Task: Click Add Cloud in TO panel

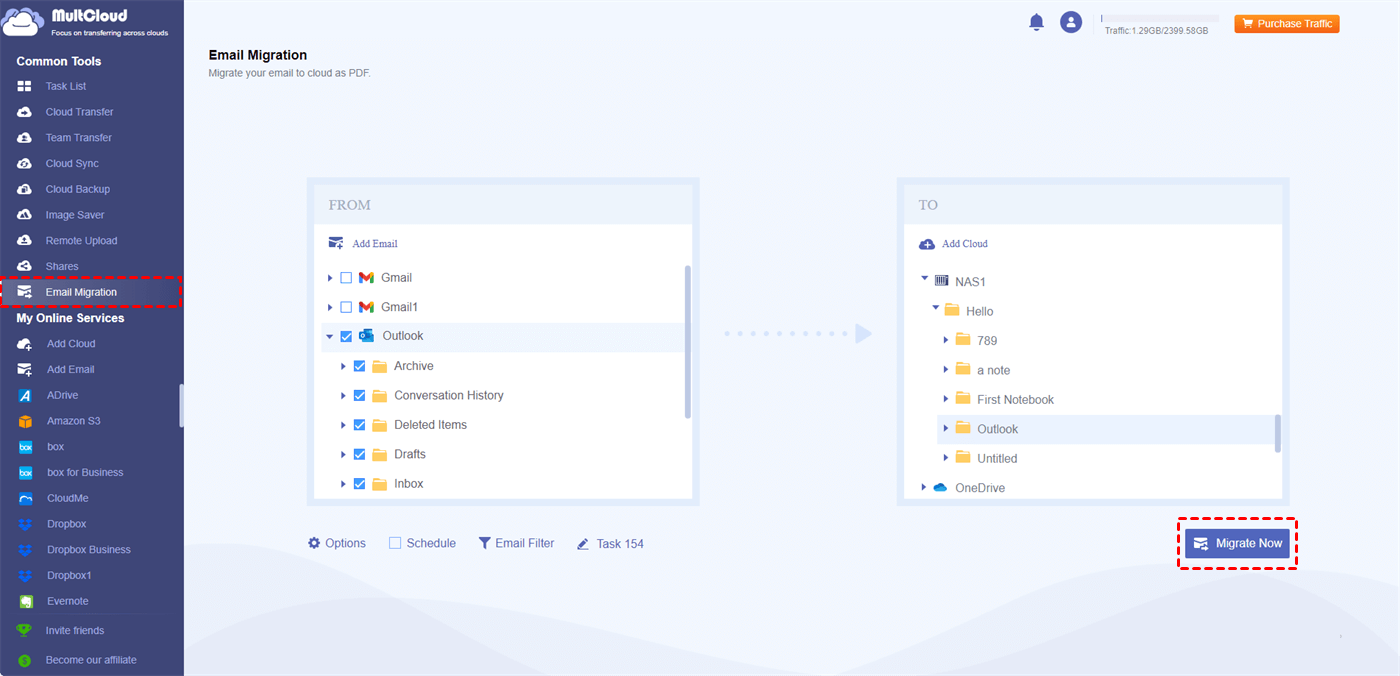Action: click(953, 243)
